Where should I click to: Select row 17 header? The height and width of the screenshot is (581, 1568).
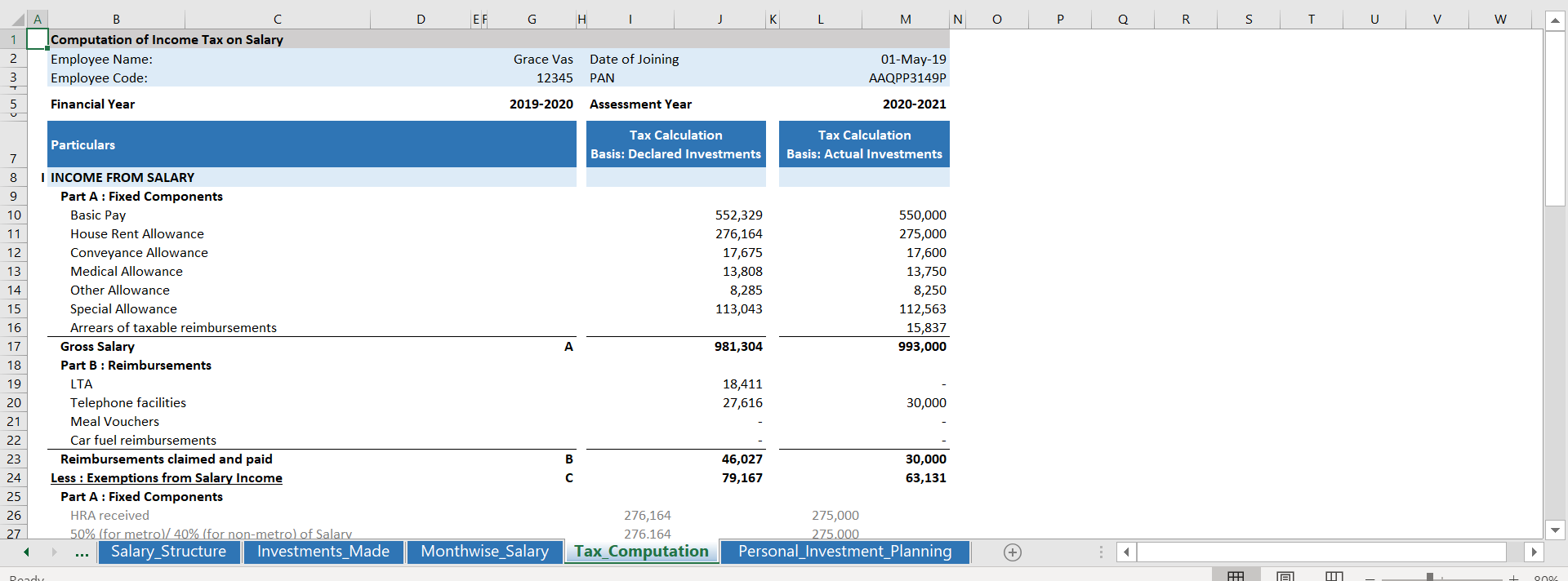14,347
